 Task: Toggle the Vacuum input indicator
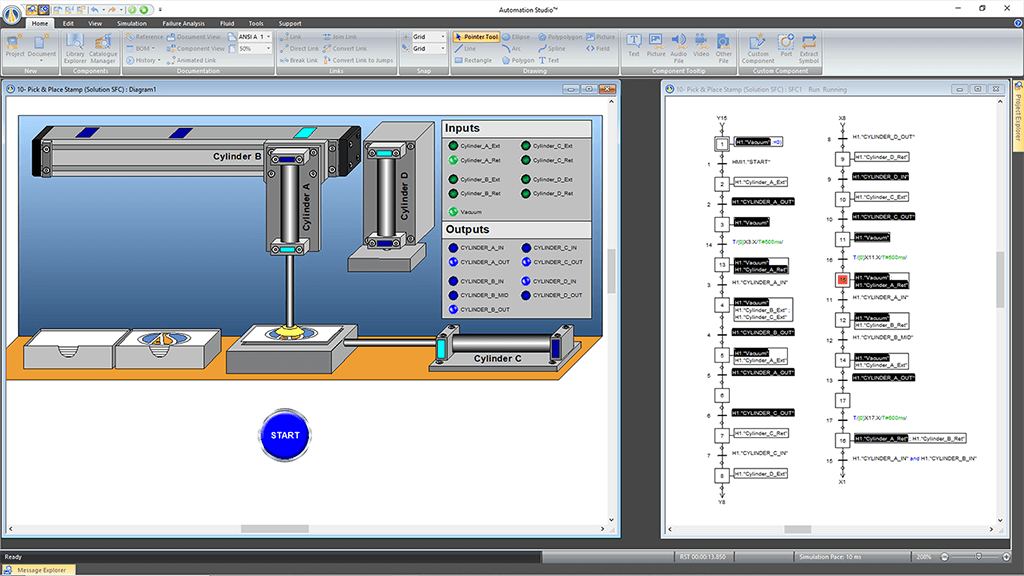tap(453, 212)
